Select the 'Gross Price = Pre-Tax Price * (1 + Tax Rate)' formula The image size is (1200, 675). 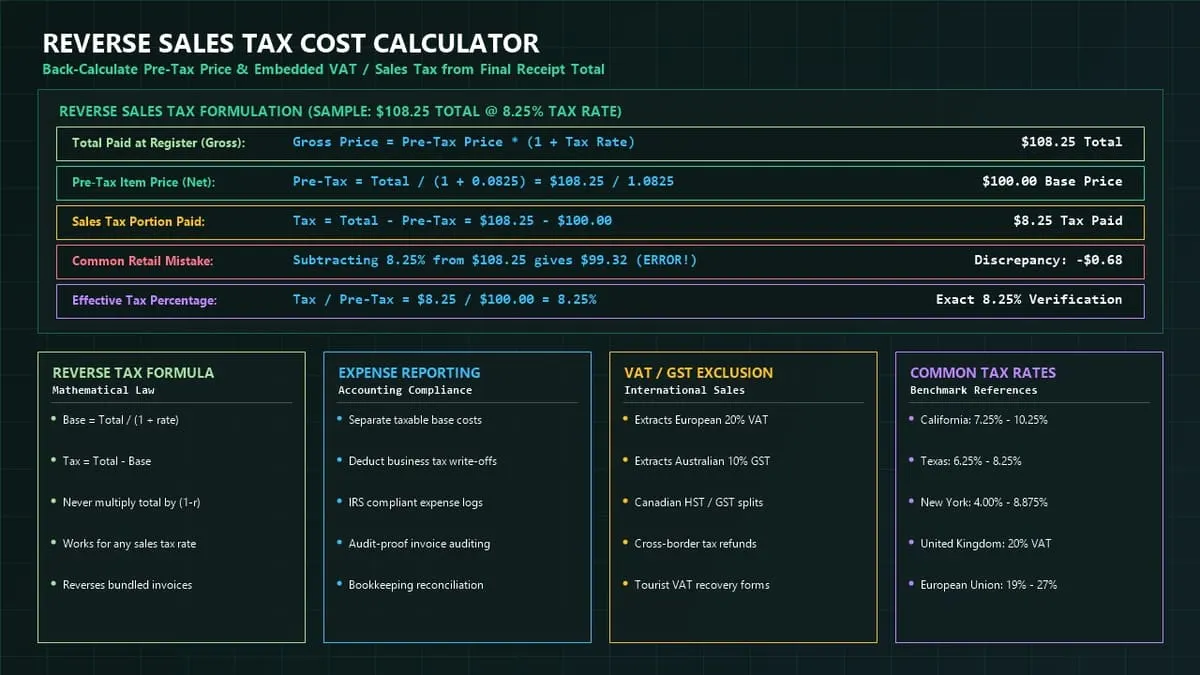tap(464, 142)
